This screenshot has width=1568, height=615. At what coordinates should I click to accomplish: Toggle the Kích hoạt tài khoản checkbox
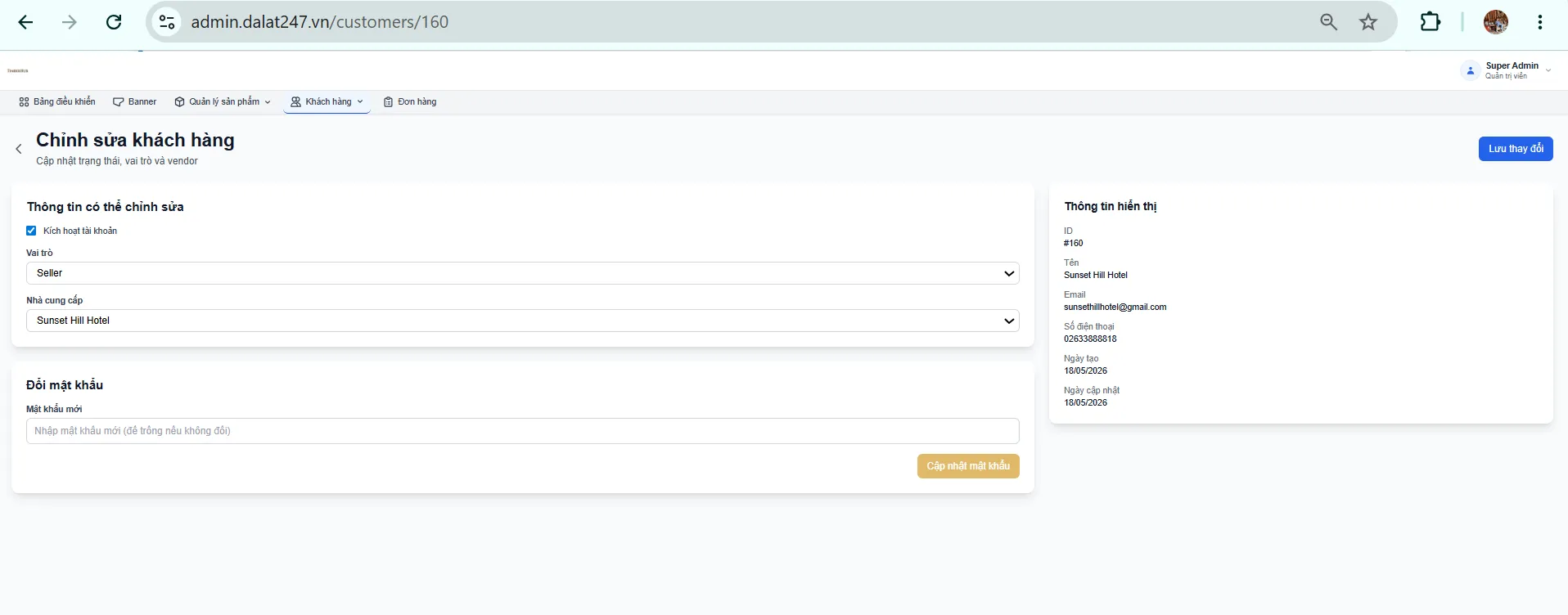[31, 231]
